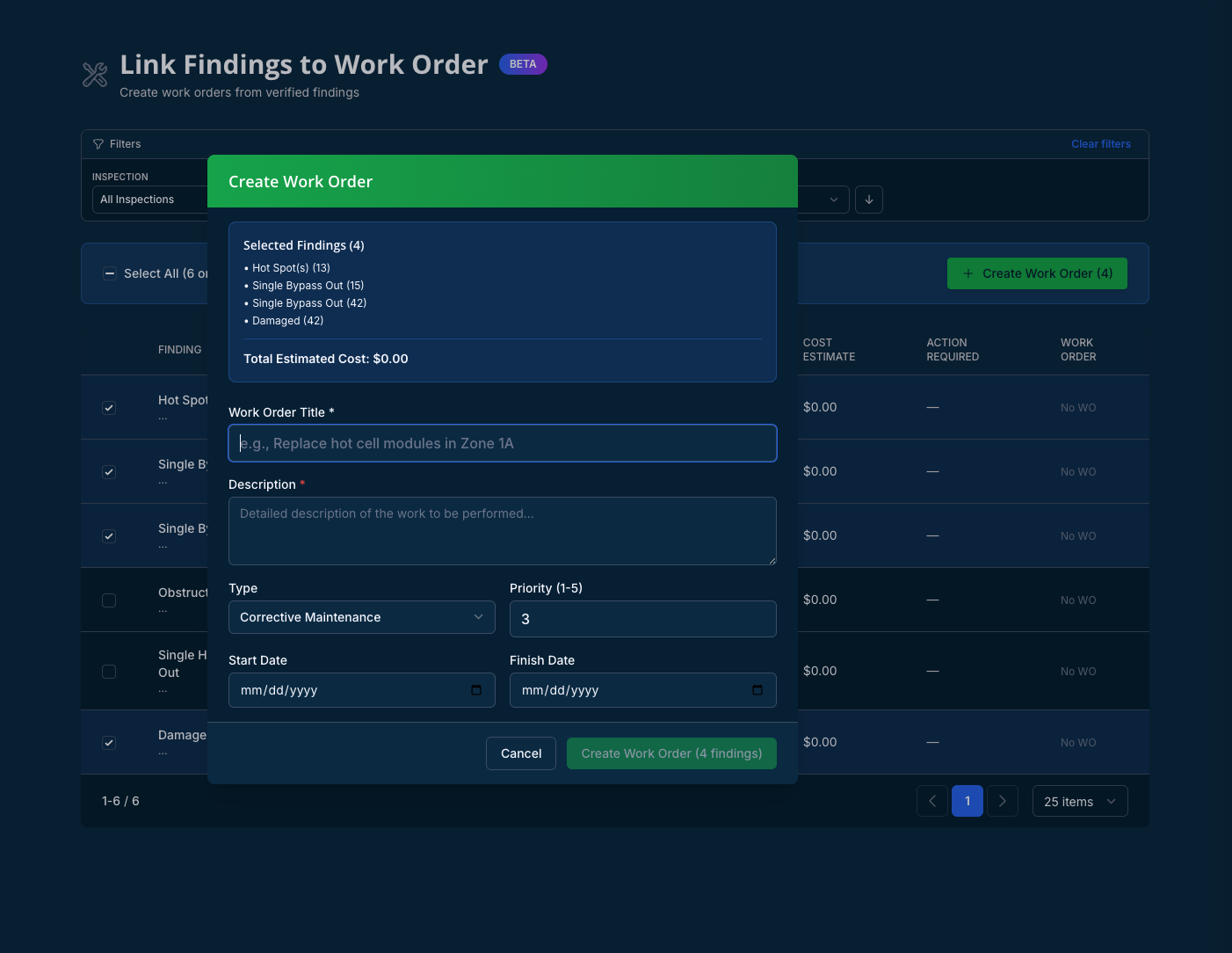
Task: Check the Obstruction row checkbox
Action: [x=109, y=600]
